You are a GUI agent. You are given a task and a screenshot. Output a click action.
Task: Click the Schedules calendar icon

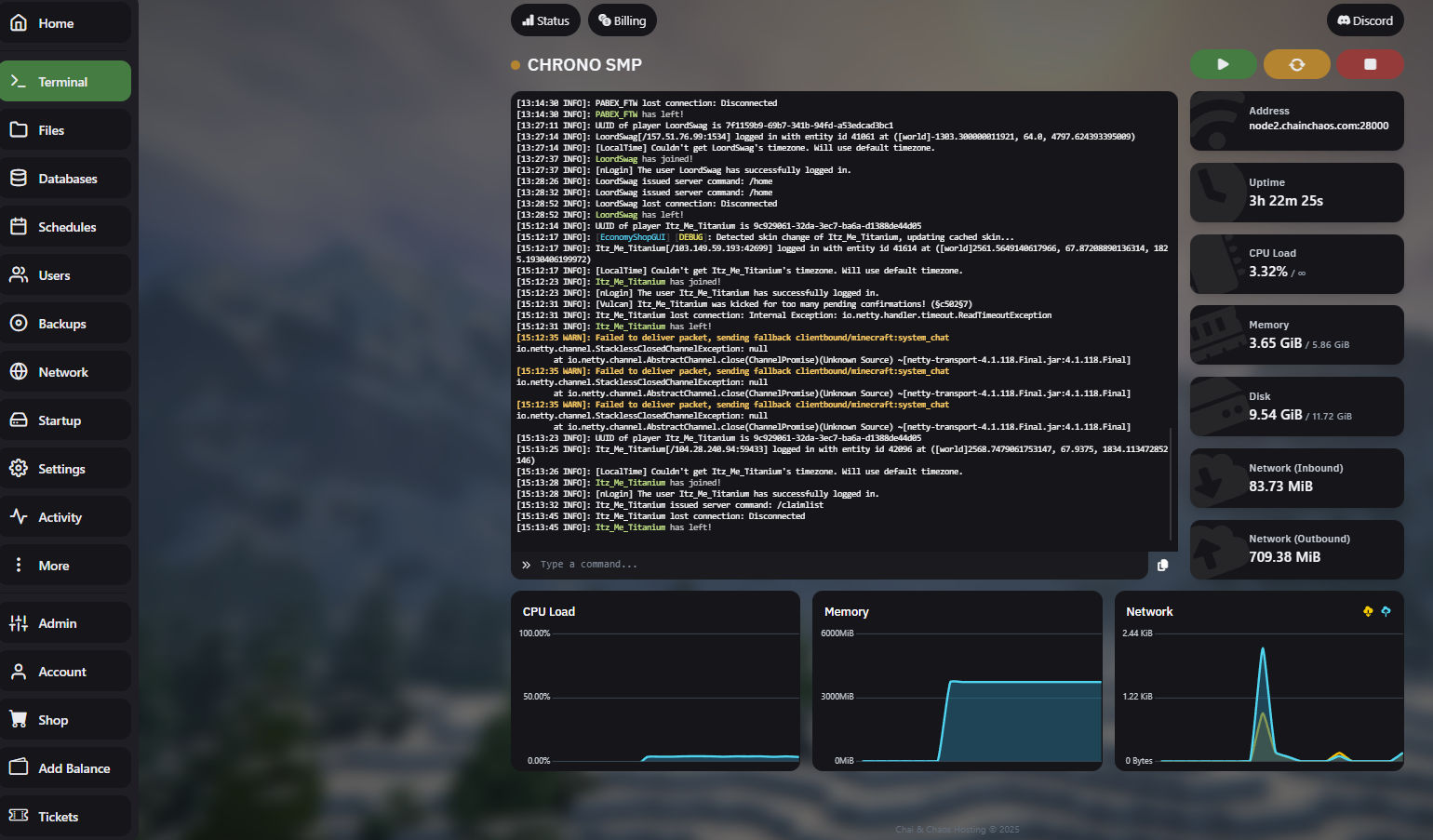(x=19, y=227)
